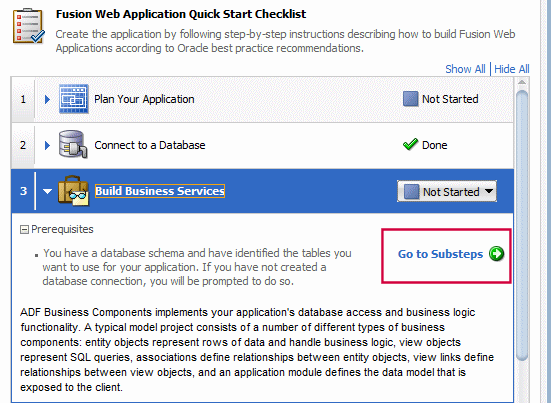Click the green checkmark Done status icon
Viewport: 551px width, 403px height.
tap(410, 144)
